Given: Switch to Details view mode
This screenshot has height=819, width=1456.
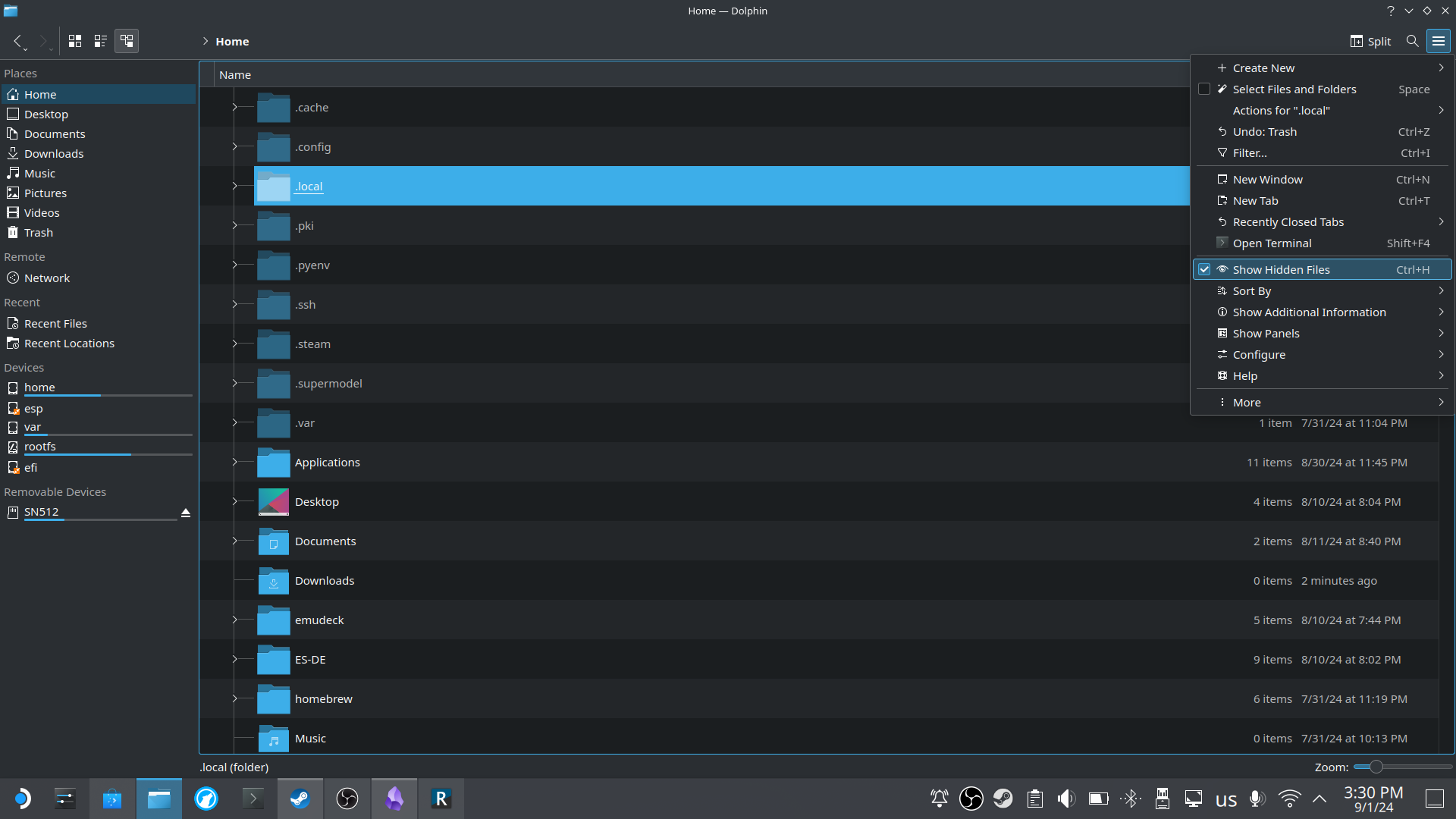Looking at the screenshot, I should pos(127,41).
